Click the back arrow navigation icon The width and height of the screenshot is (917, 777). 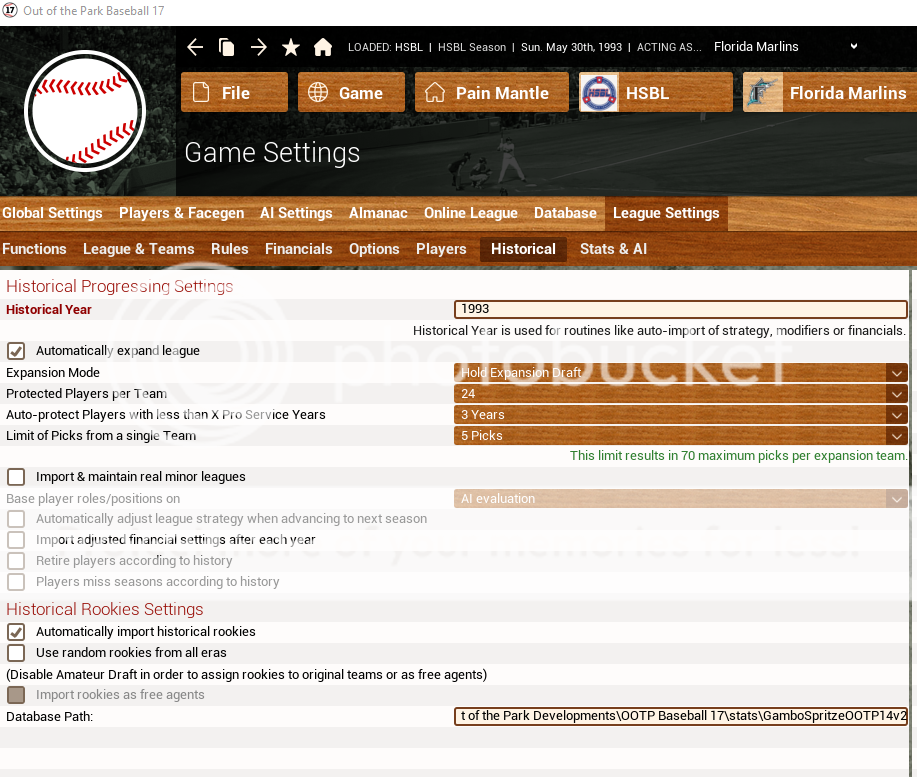tap(195, 47)
